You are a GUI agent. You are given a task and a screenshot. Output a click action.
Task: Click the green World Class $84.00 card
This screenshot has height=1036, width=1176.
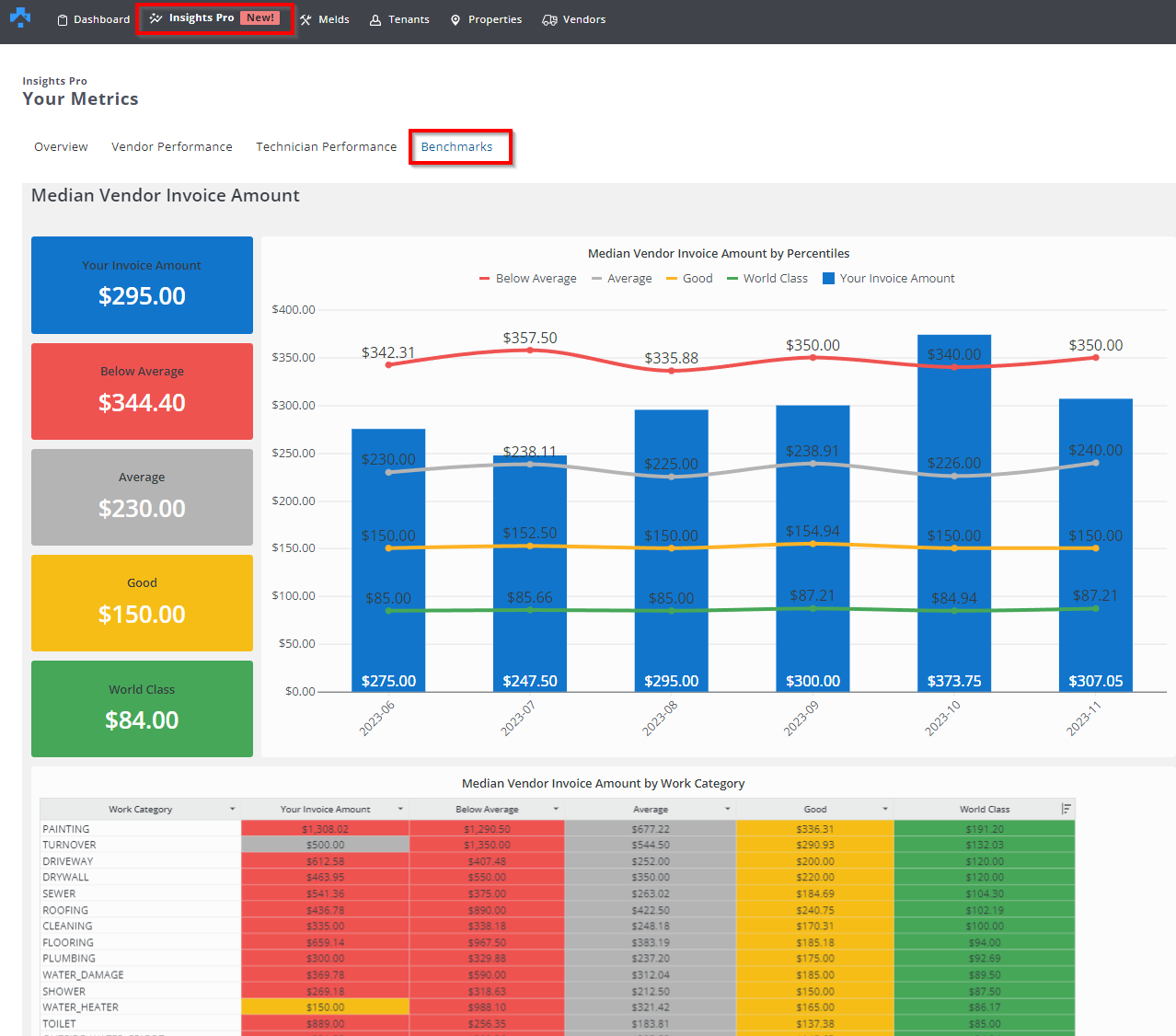coord(142,708)
